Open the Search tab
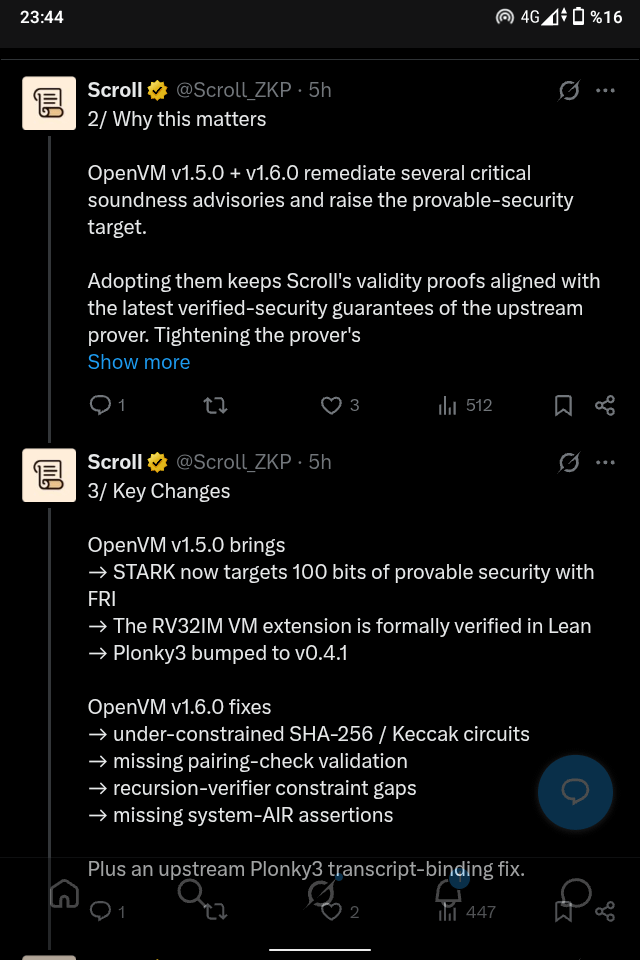Screen dimensions: 640x960 pos(192,894)
